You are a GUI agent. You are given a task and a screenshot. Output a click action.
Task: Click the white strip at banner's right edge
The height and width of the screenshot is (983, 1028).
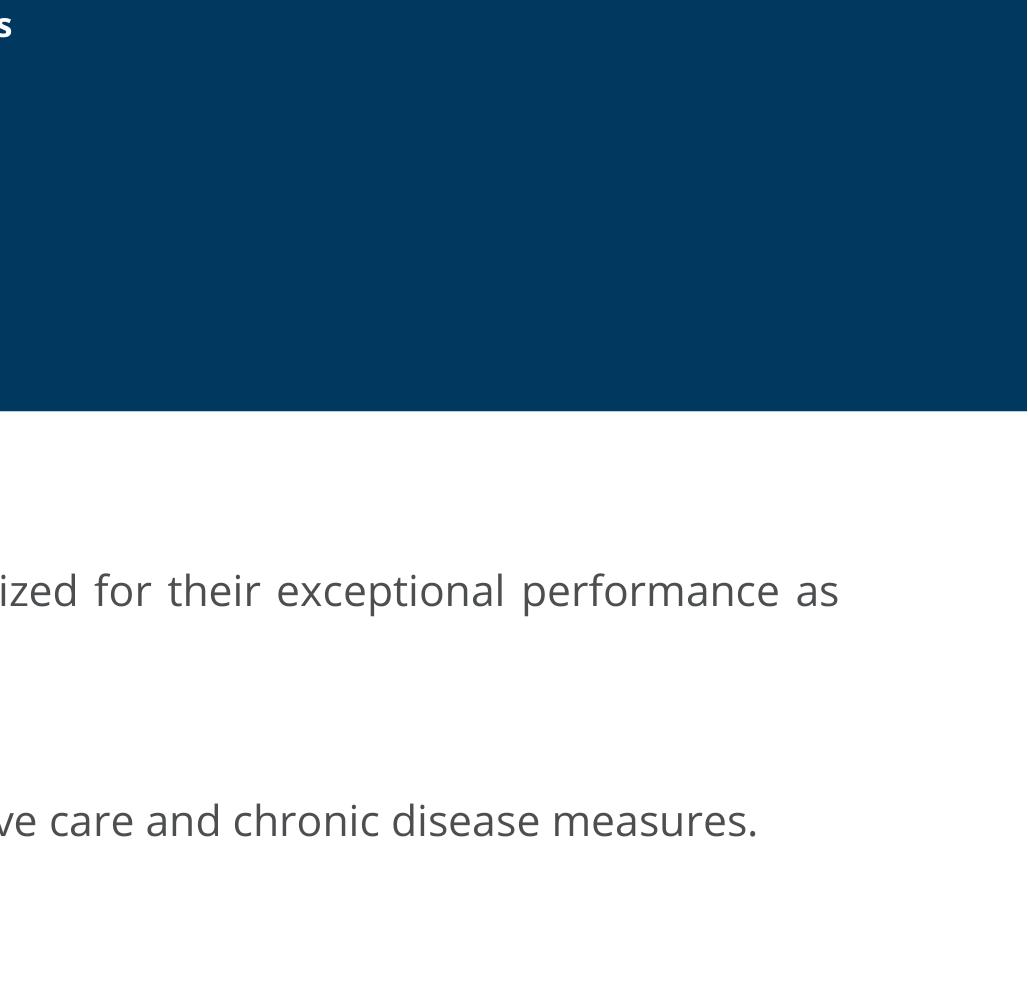1027,205
